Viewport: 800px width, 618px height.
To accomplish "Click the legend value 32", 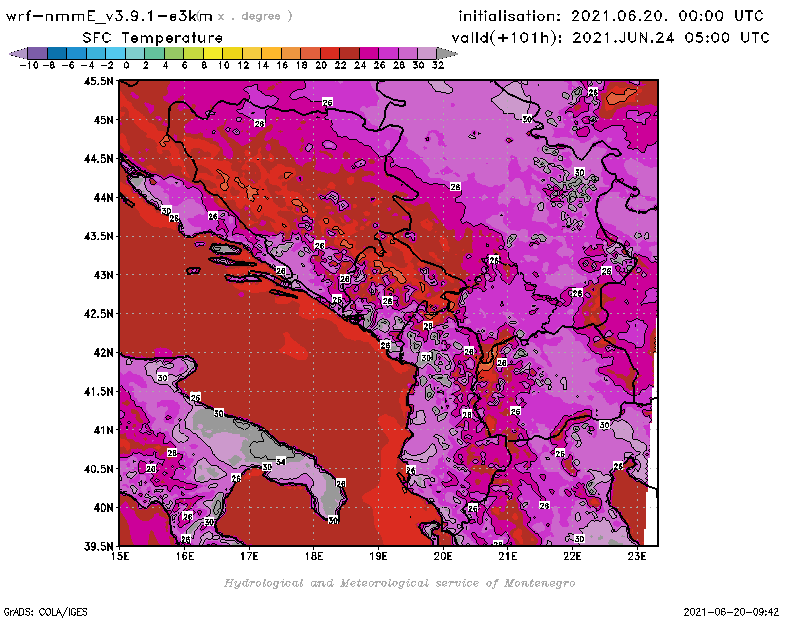I will pos(438,65).
